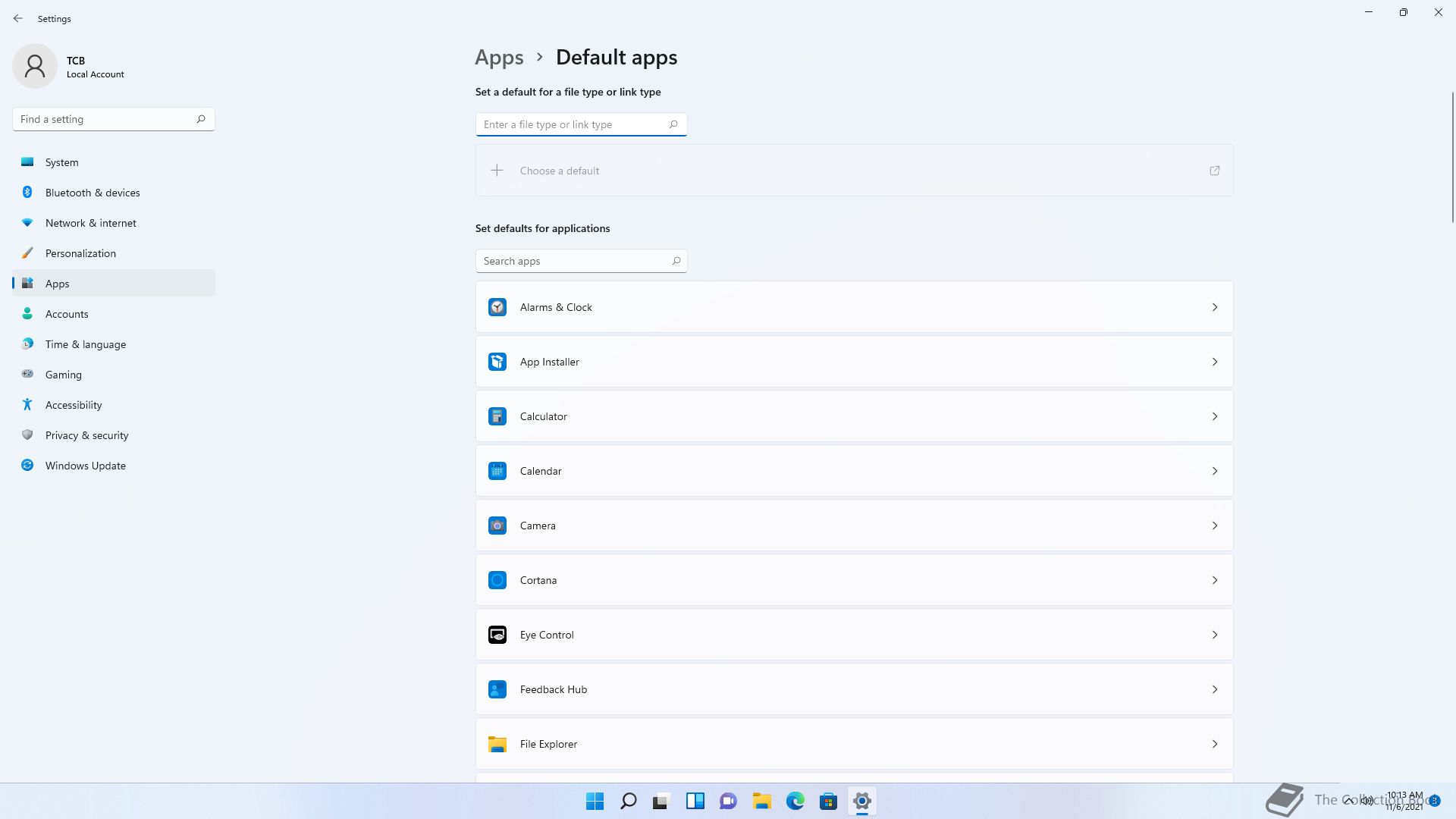1456x819 pixels.
Task: Expand the App Installer chevron
Action: pos(1215,362)
